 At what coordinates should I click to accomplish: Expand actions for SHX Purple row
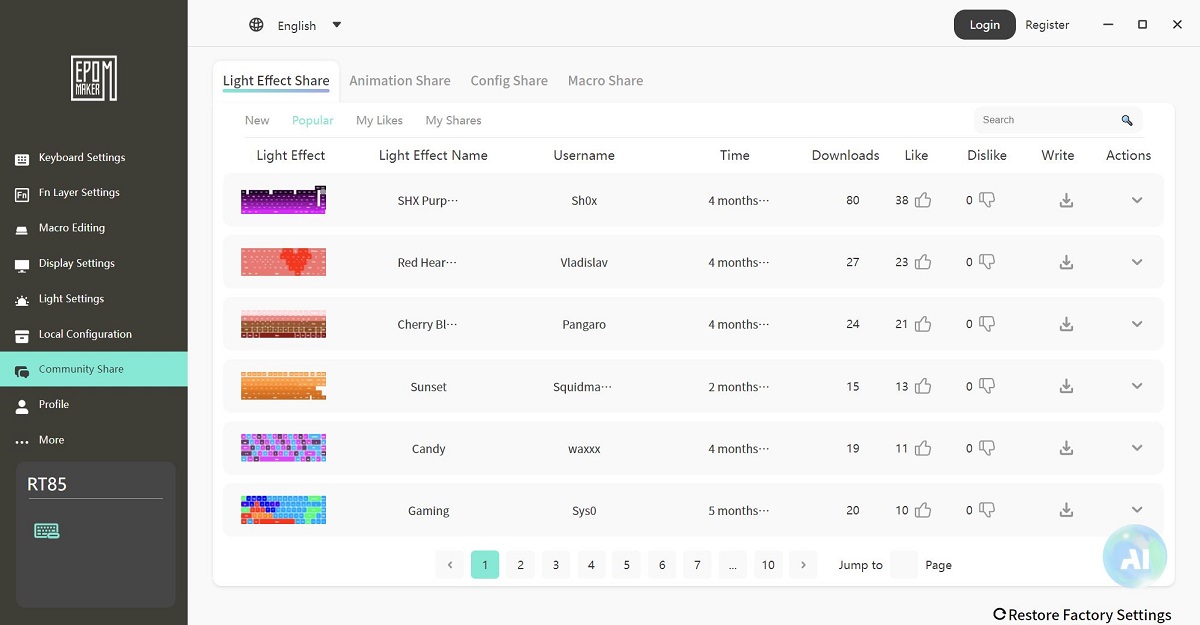[1137, 200]
